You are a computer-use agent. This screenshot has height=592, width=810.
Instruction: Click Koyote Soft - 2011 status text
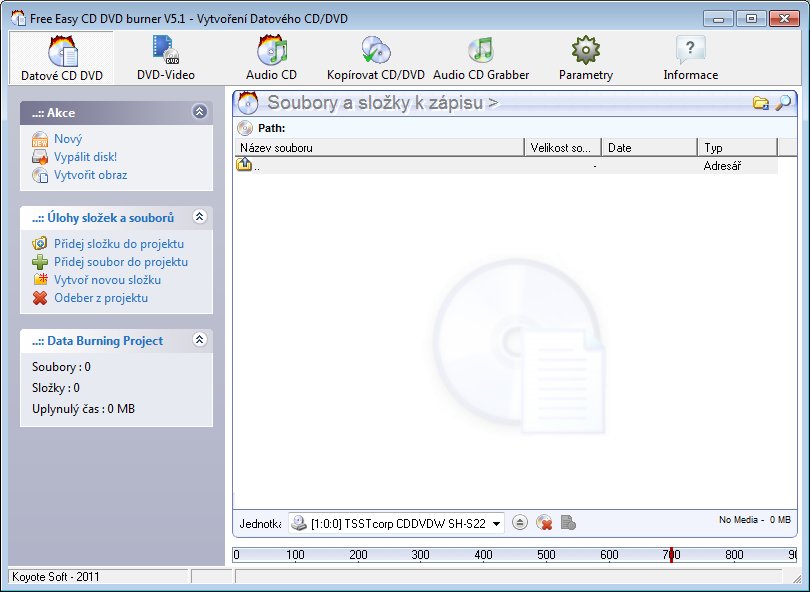(55, 577)
